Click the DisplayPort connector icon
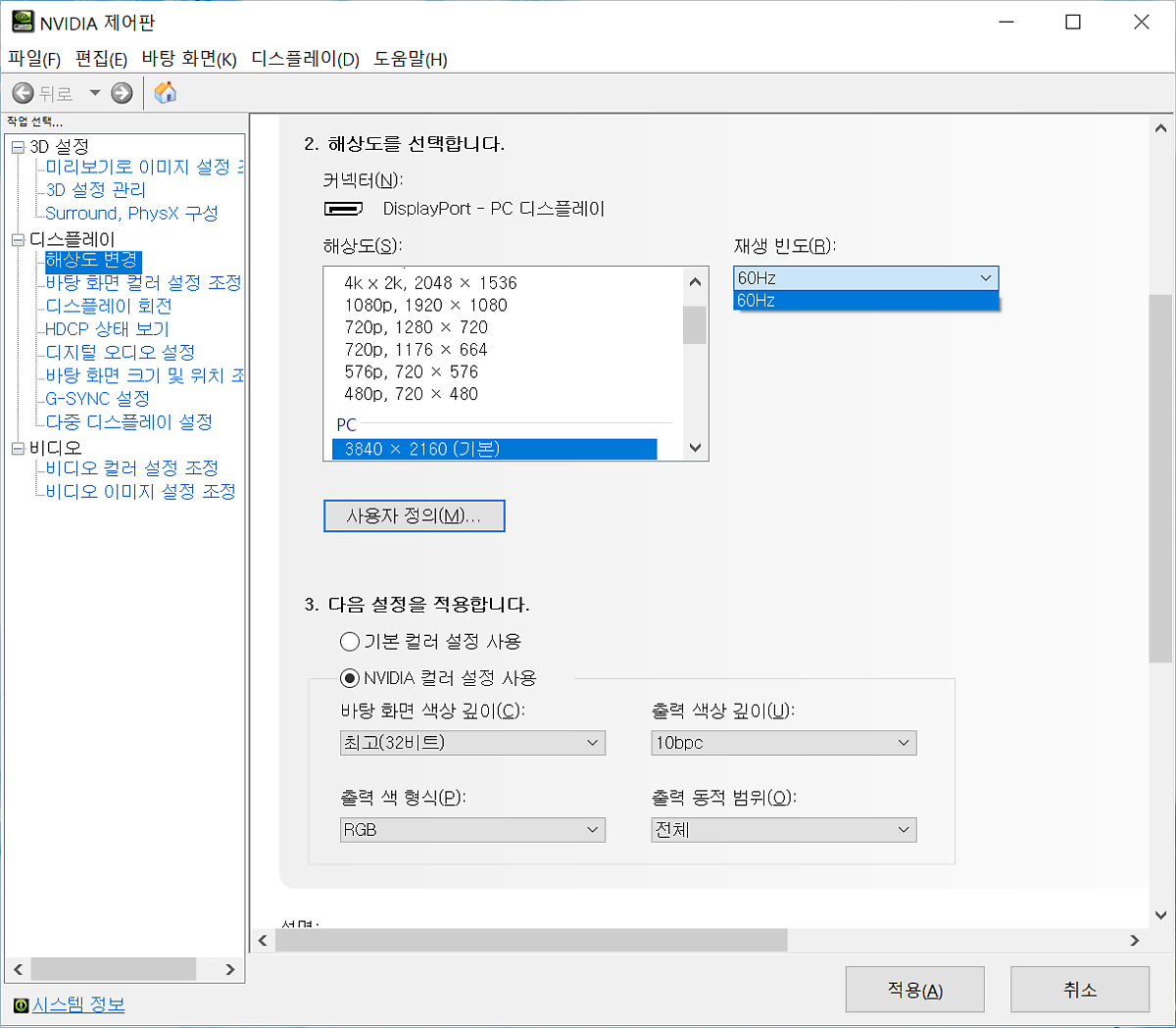This screenshot has height=1028, width=1176. [343, 209]
